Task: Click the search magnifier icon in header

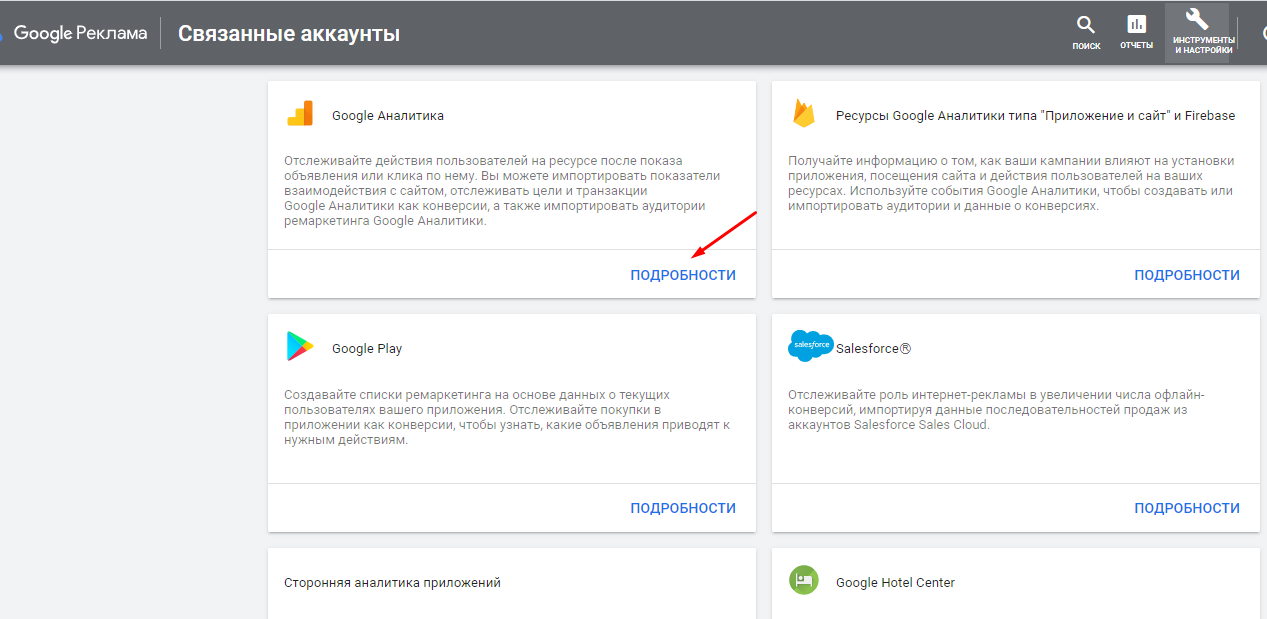Action: pos(1086,25)
